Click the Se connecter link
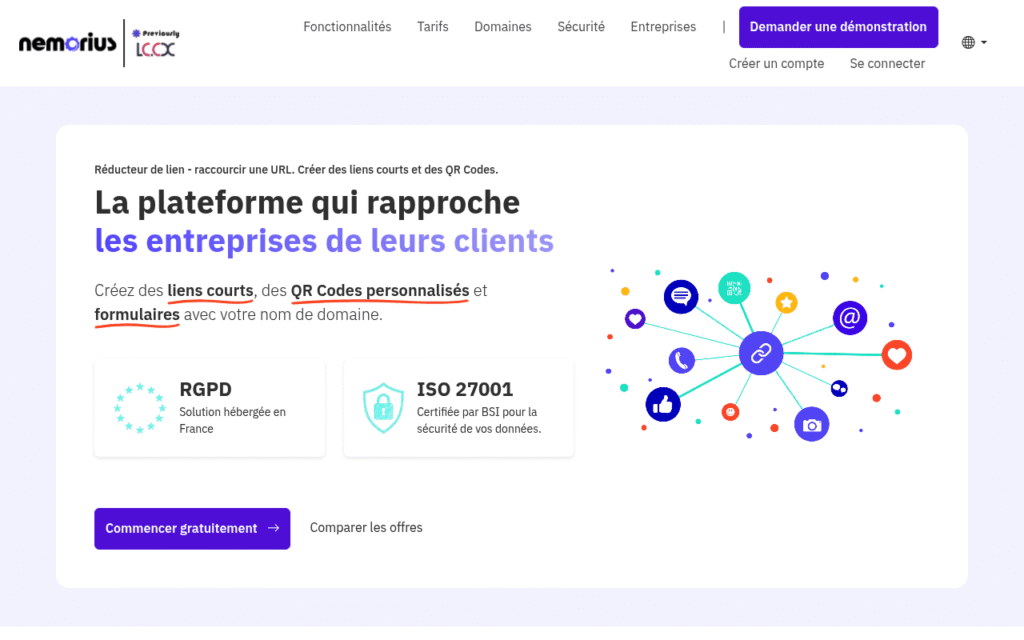The height and width of the screenshot is (640, 1024). pyautogui.click(x=887, y=63)
